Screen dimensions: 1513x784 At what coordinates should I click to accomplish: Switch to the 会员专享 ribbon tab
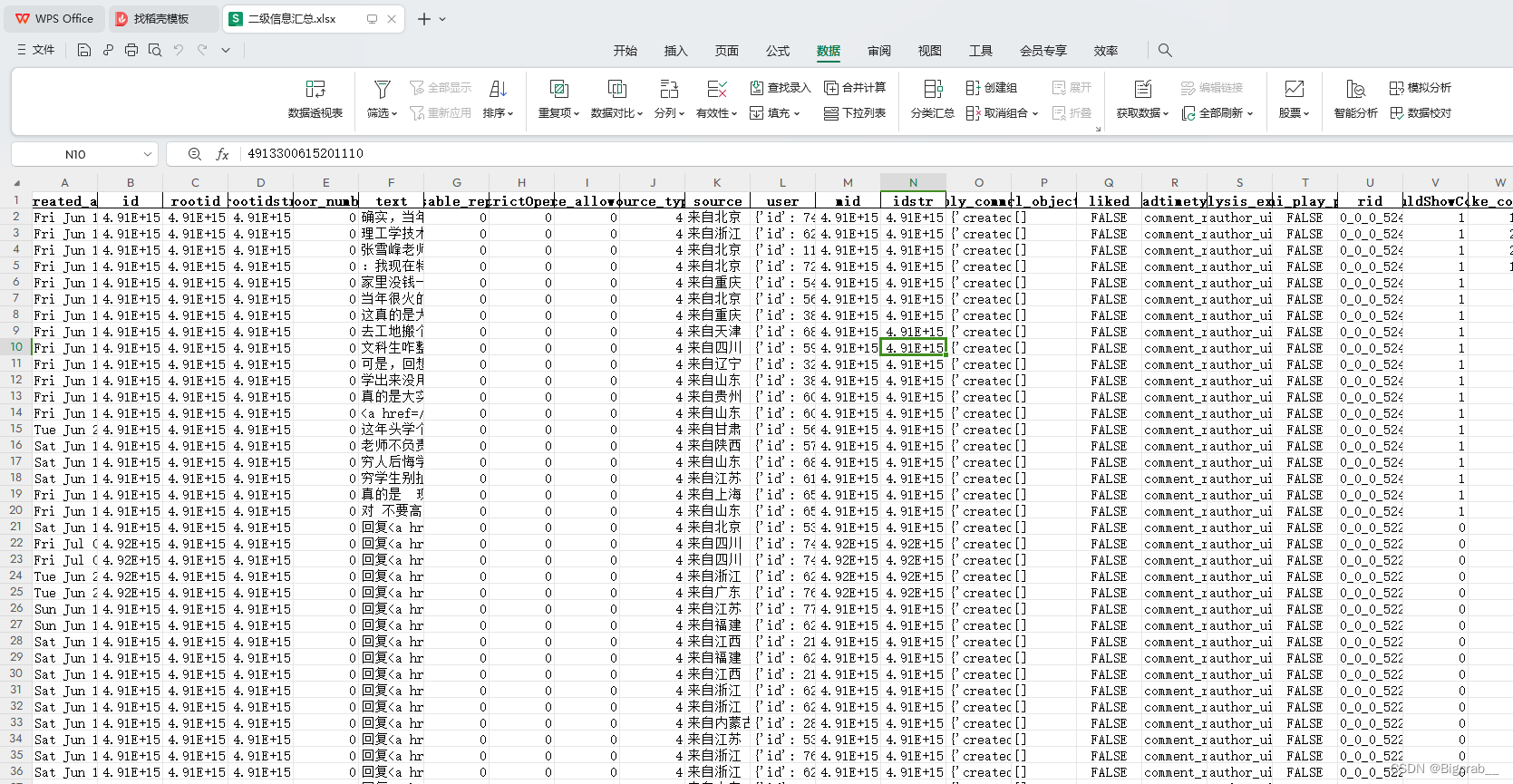pos(1043,51)
